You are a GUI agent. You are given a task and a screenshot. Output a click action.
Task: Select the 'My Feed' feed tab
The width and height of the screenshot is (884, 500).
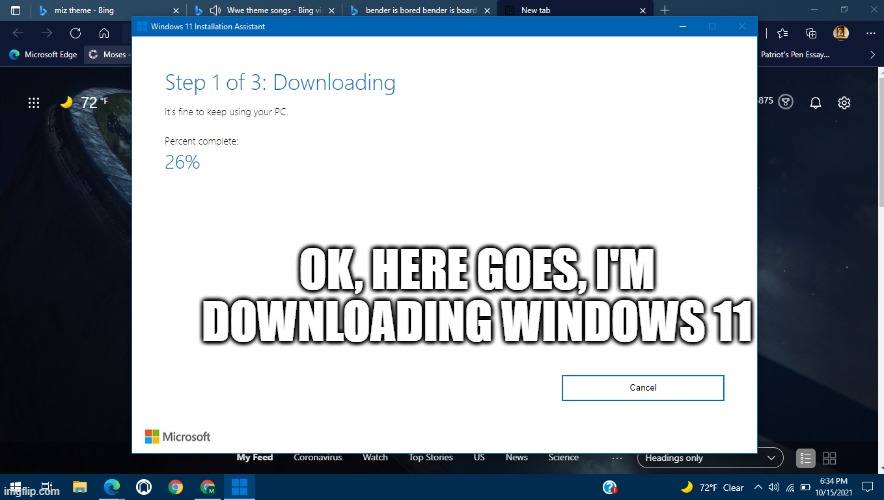pos(255,457)
